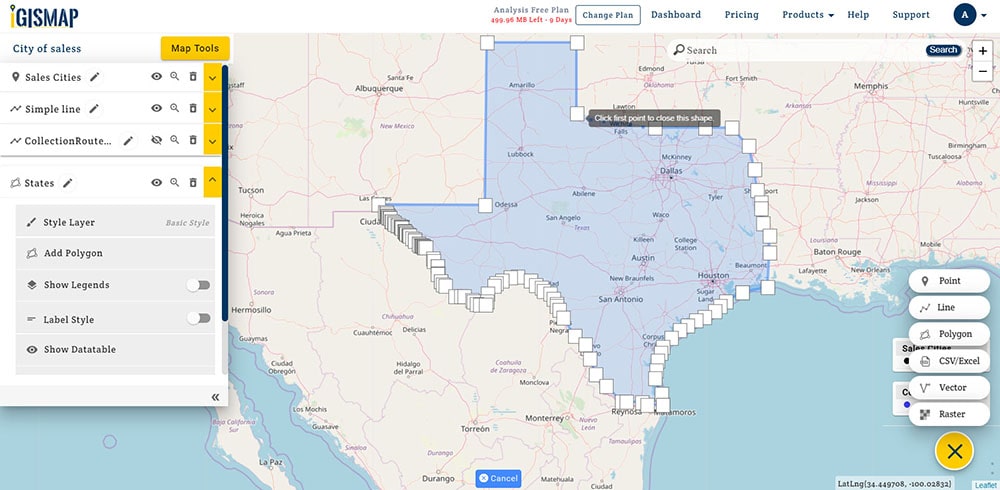Delete the Simple line layer
The width and height of the screenshot is (1000, 490).
(x=193, y=108)
